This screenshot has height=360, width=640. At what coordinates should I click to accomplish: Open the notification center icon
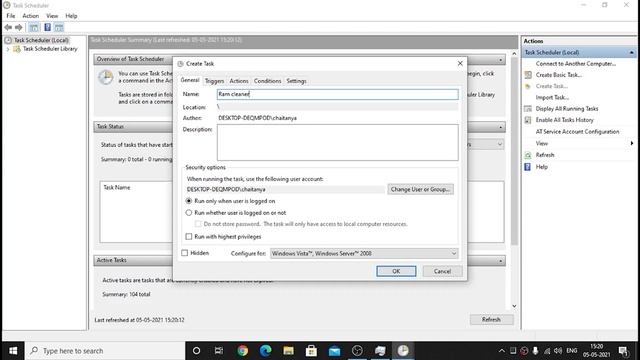623,351
